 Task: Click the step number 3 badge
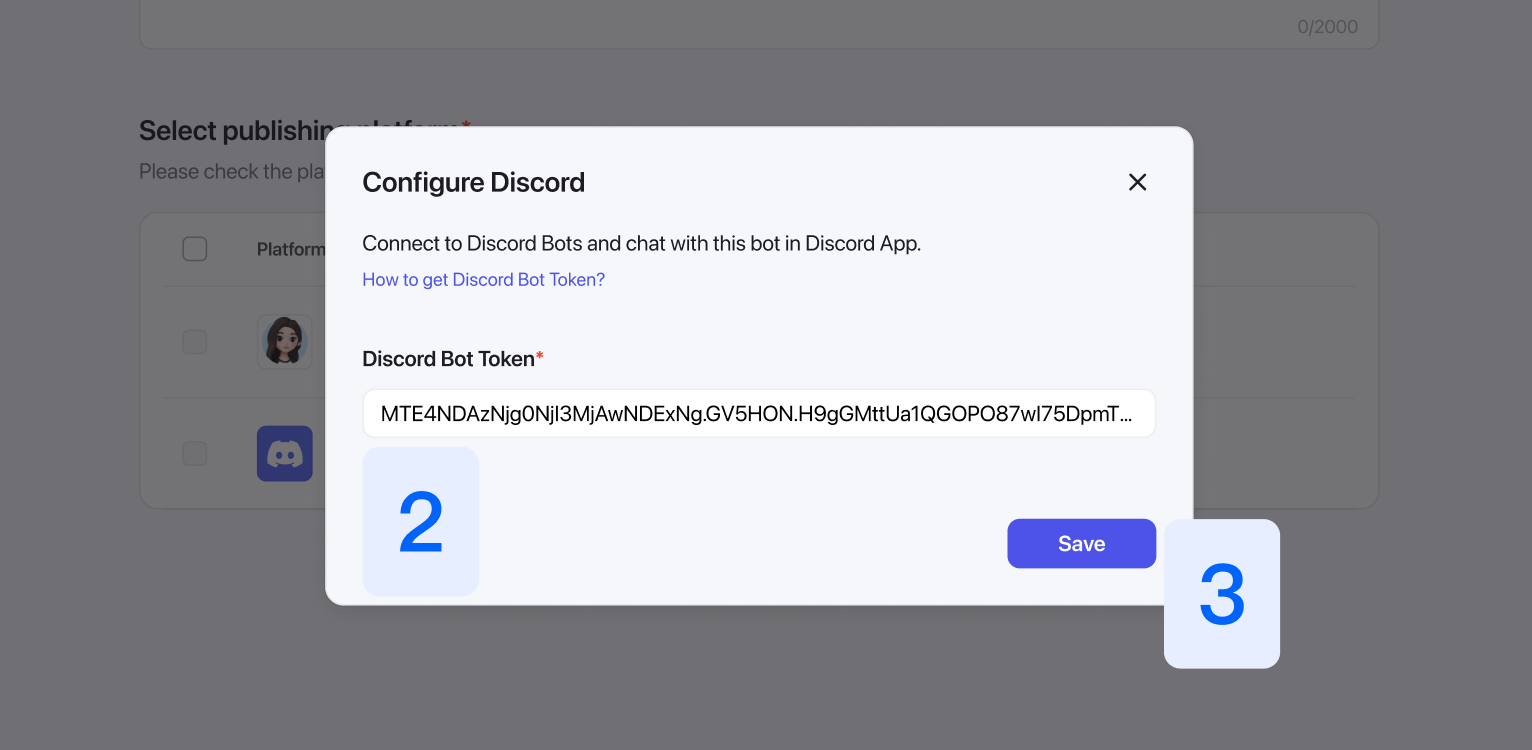click(x=1221, y=594)
